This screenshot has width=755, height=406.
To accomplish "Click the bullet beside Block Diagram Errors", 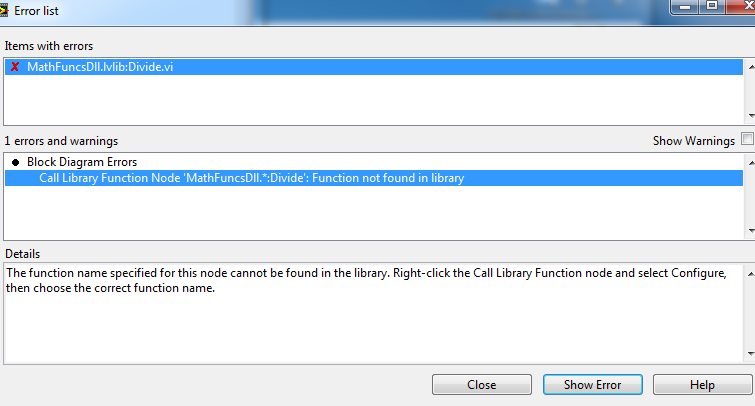I will [15, 162].
